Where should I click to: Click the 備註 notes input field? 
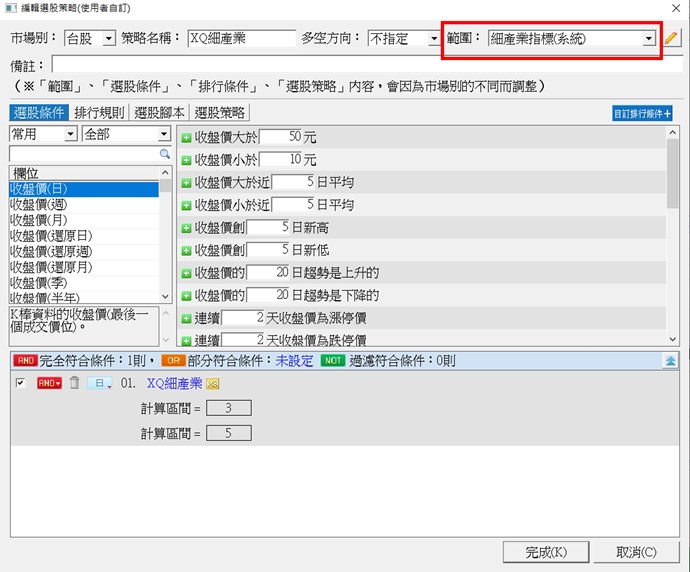[x=367, y=65]
